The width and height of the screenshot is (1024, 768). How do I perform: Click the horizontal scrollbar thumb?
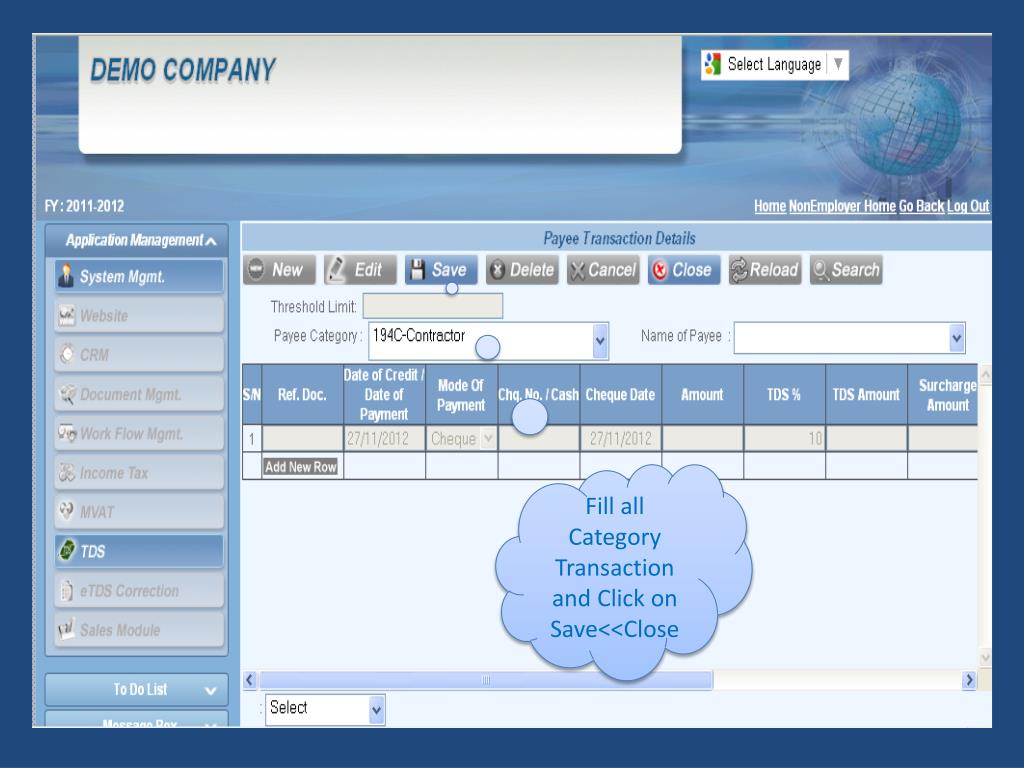tap(486, 680)
